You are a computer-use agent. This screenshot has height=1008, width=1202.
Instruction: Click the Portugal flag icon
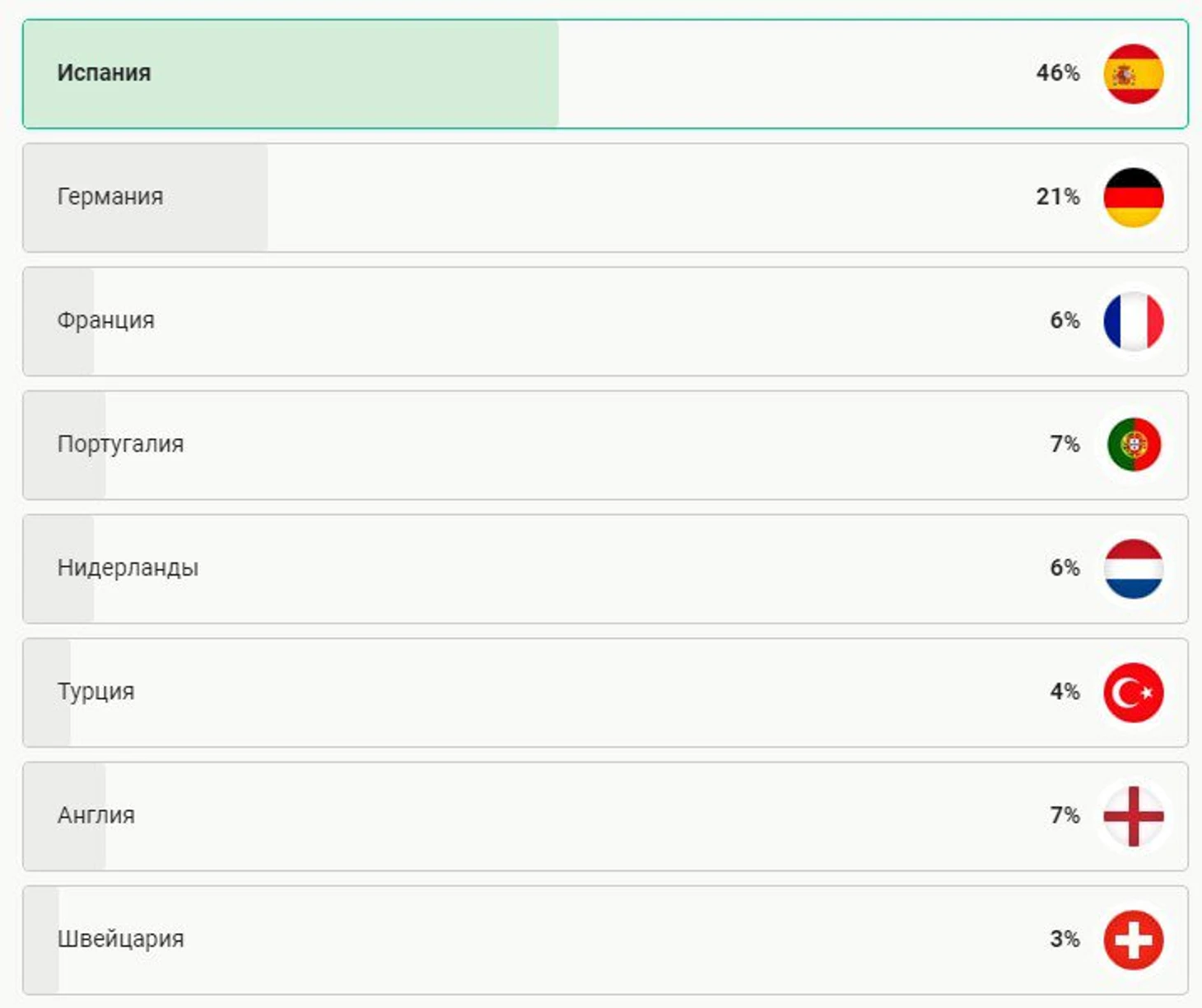pos(1134,445)
